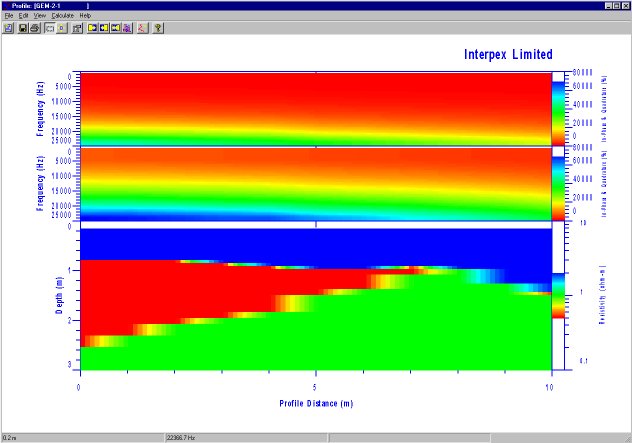Click the yellow left-arrow toolbar icon
Viewport: 632px width, 443px height.
click(103, 28)
